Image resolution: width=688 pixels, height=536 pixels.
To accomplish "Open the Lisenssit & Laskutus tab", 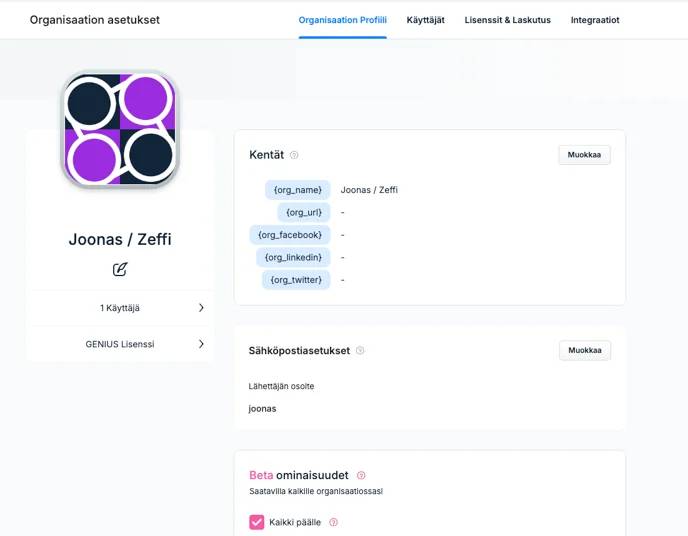I will pyautogui.click(x=507, y=20).
